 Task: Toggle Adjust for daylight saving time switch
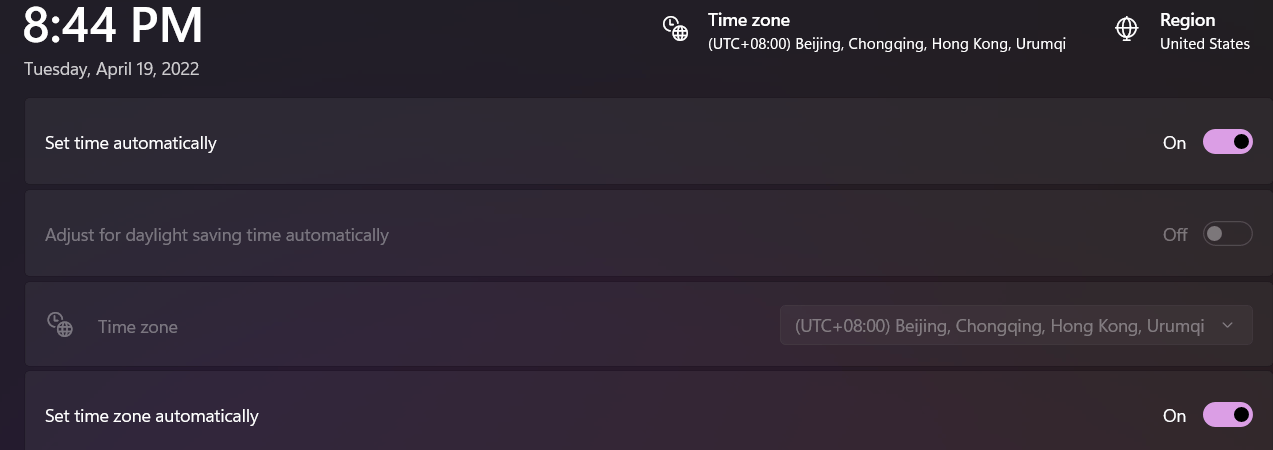coord(1227,234)
